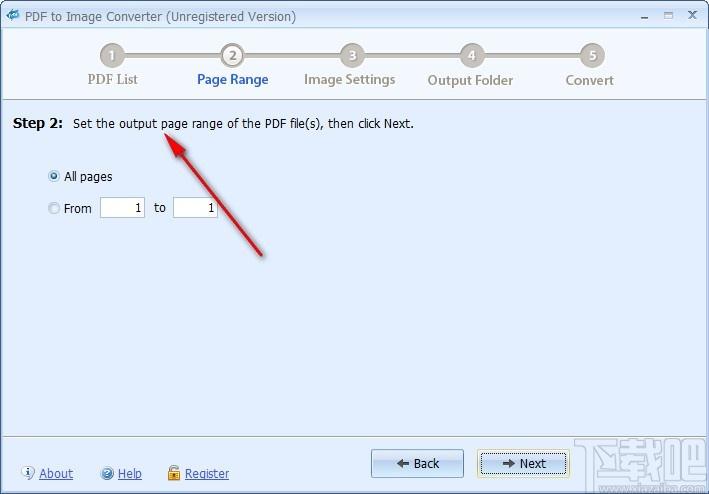
Task: Click the 'All pages' label text
Action: coord(88,176)
